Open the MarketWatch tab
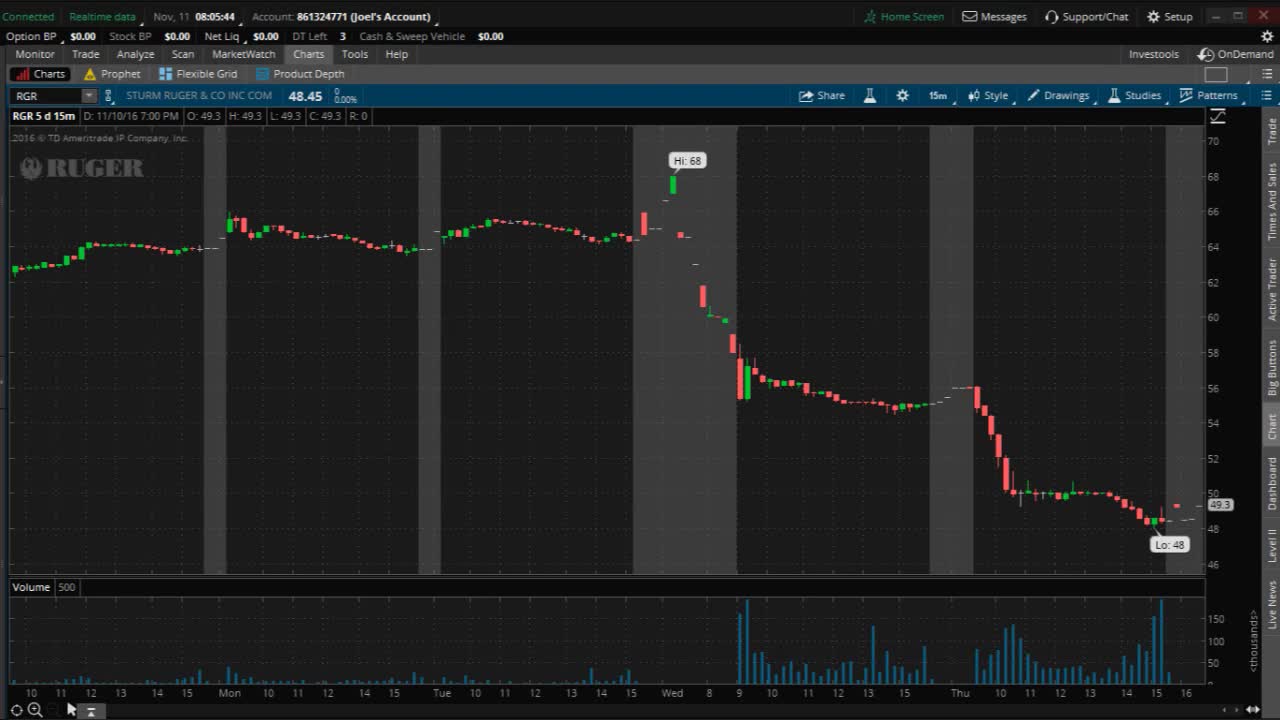Screen dimensions: 1280x720 (x=243, y=54)
